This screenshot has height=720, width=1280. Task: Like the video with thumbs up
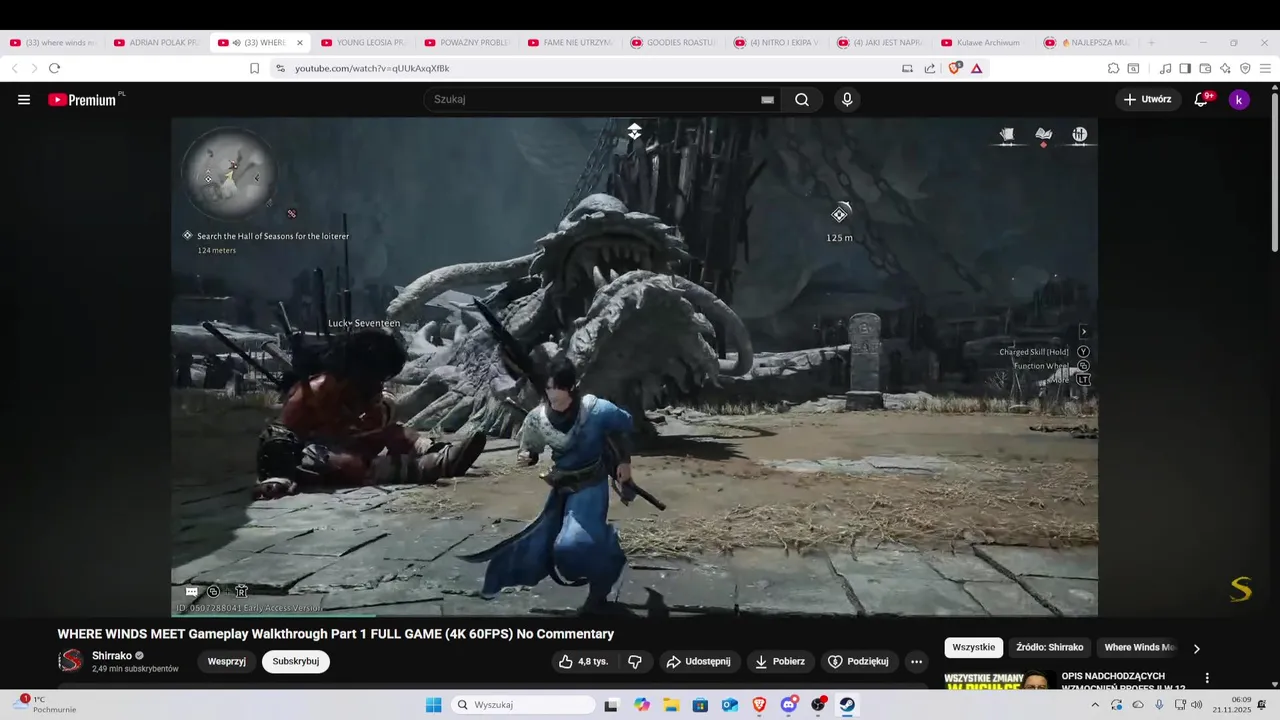pyautogui.click(x=584, y=662)
